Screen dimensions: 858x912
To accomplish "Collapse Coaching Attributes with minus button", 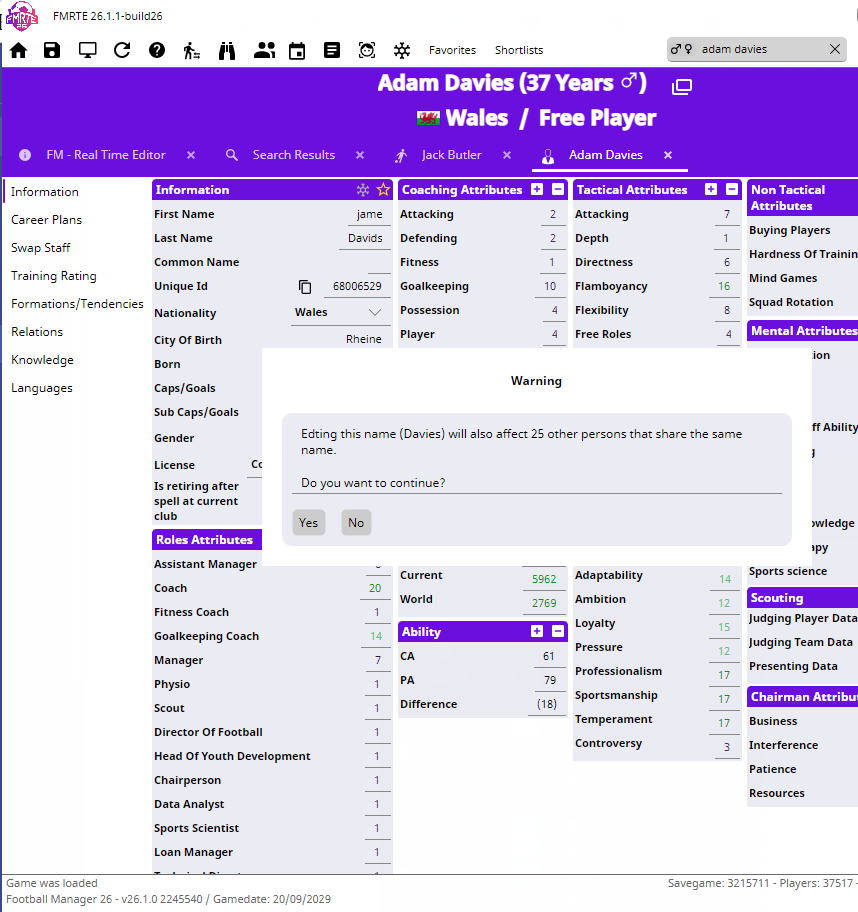I will 558,190.
